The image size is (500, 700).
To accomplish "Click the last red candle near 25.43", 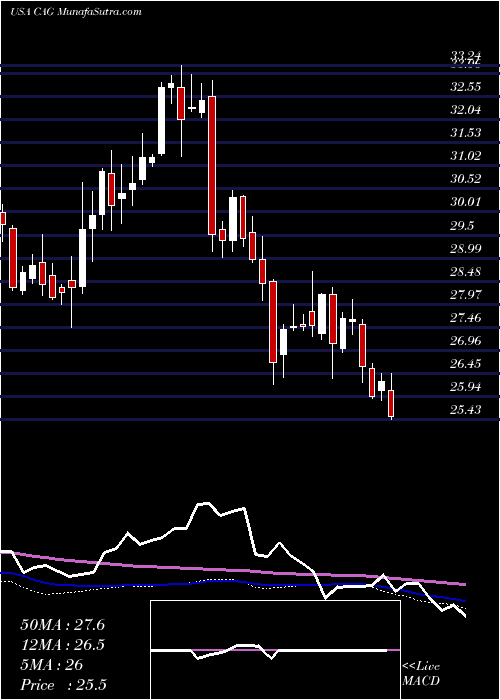I will [392, 403].
